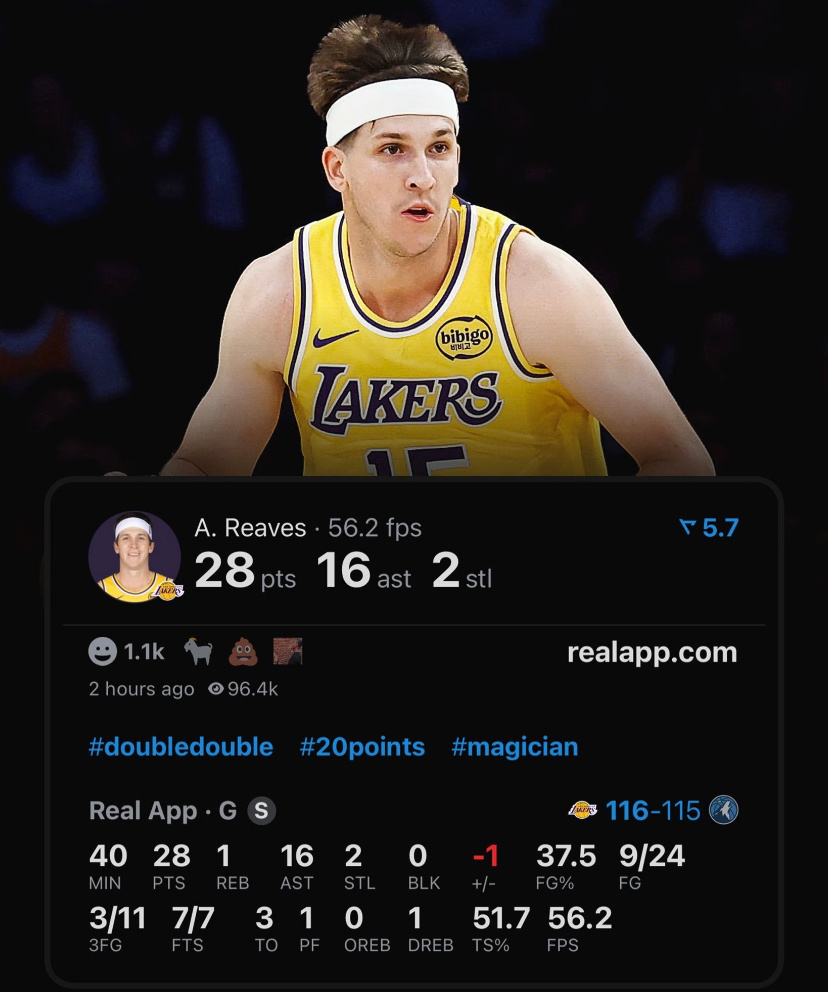
Task: Open the #doubledouble hashtag
Action: 181,747
